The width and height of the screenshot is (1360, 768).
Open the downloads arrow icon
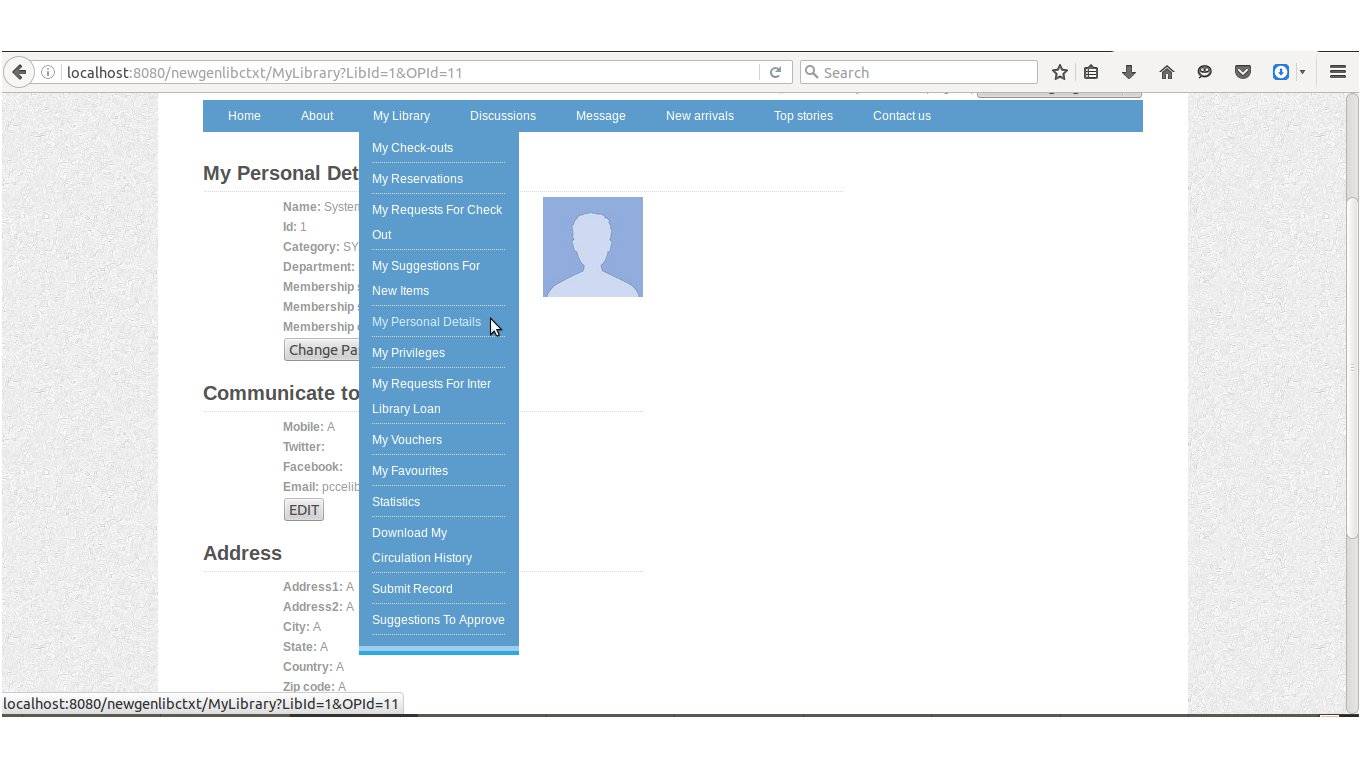(1129, 72)
